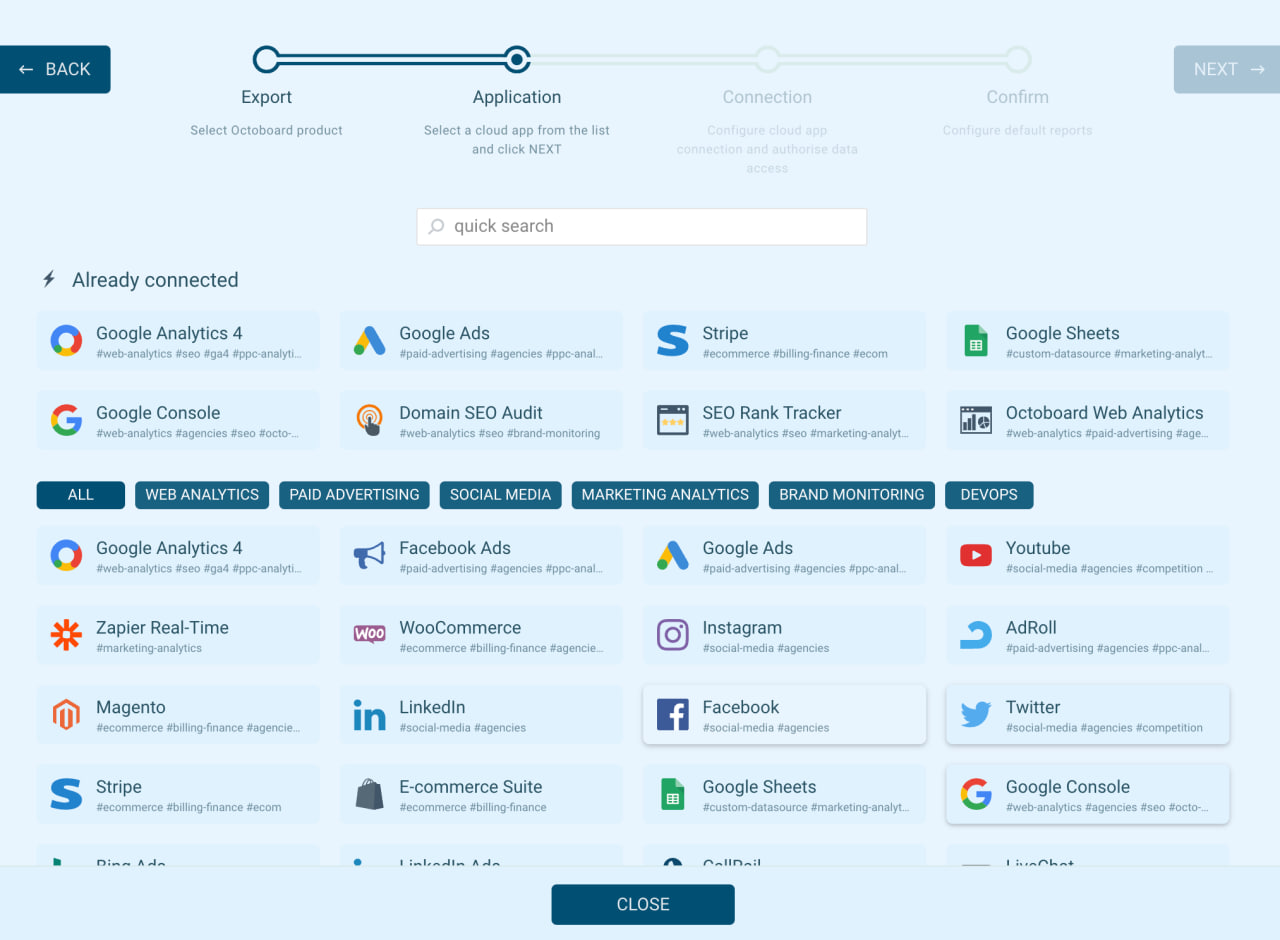Click the Facebook card's #social-media #agencies tags

[766, 728]
